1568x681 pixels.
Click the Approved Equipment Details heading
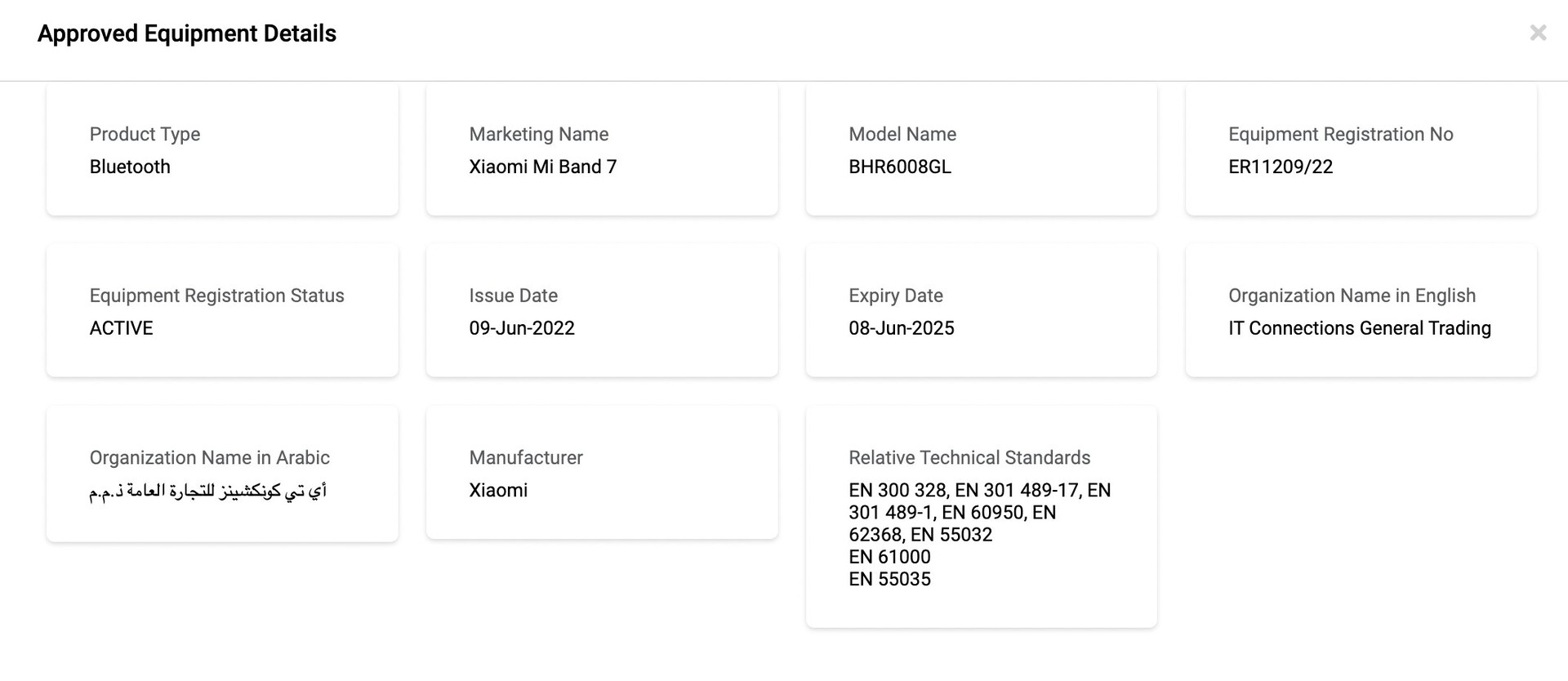click(x=187, y=33)
